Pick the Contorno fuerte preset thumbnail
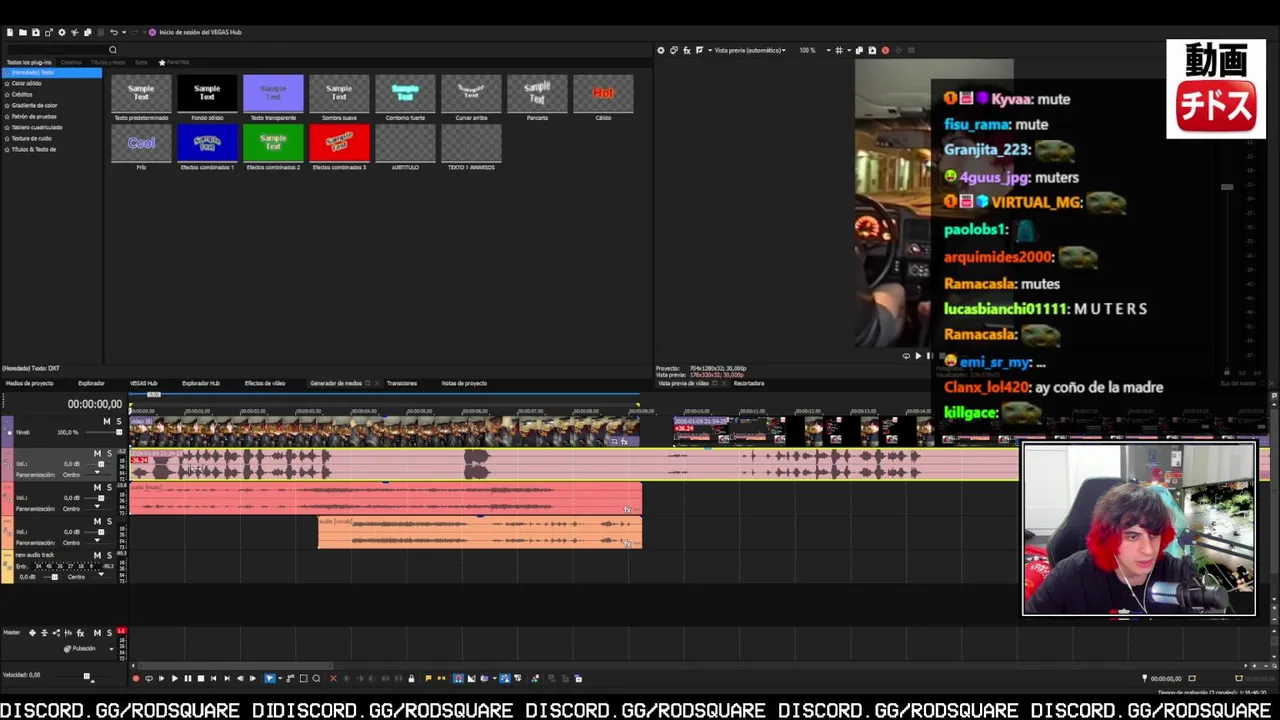This screenshot has height=720, width=1280. click(x=405, y=93)
